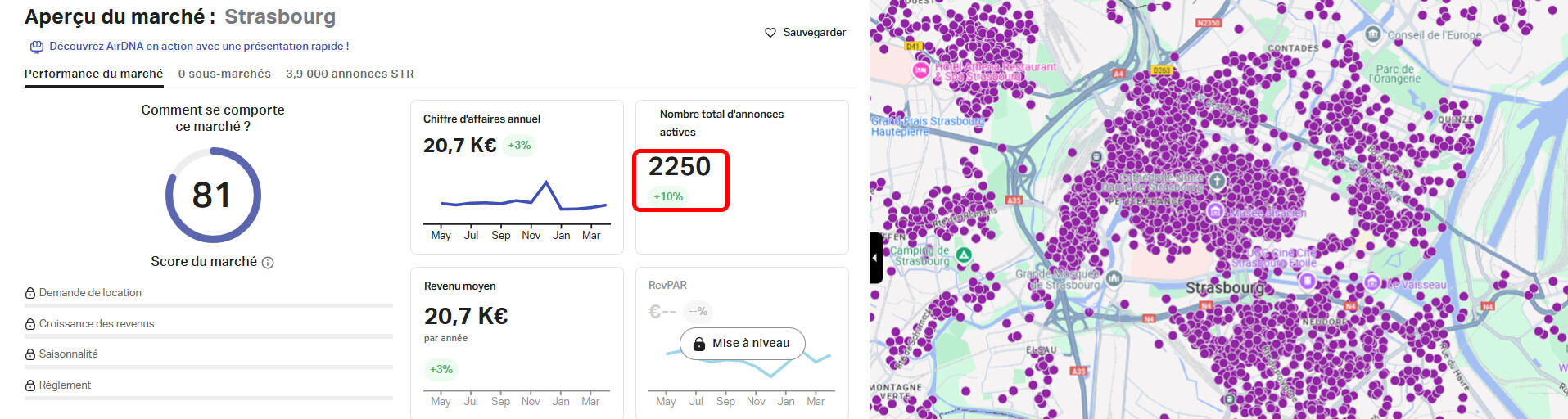Screen dimensions: 1568x419
Task: Click the market score gauge showing 81
Action: click(x=213, y=196)
